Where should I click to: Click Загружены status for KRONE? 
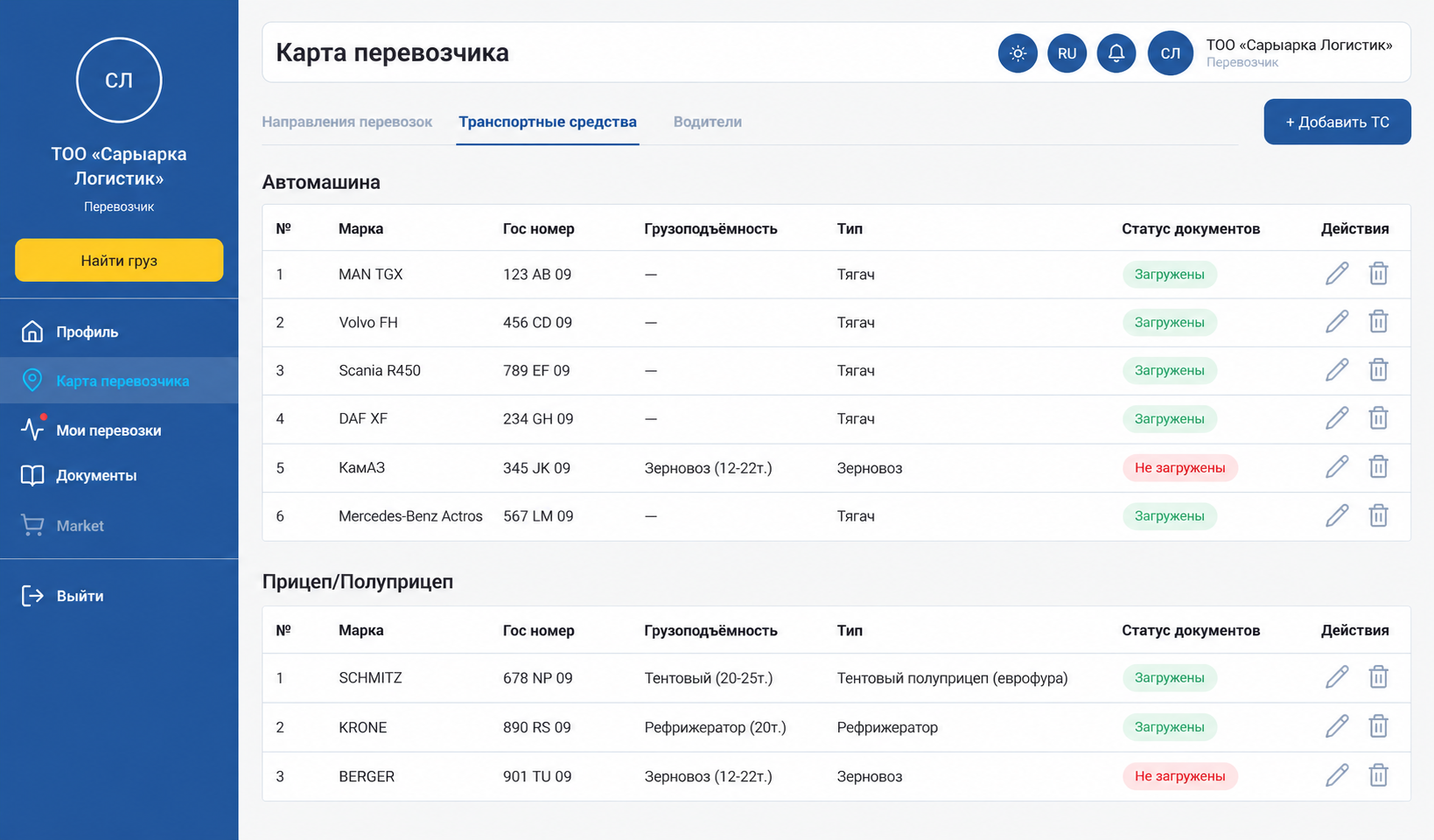pyautogui.click(x=1170, y=726)
